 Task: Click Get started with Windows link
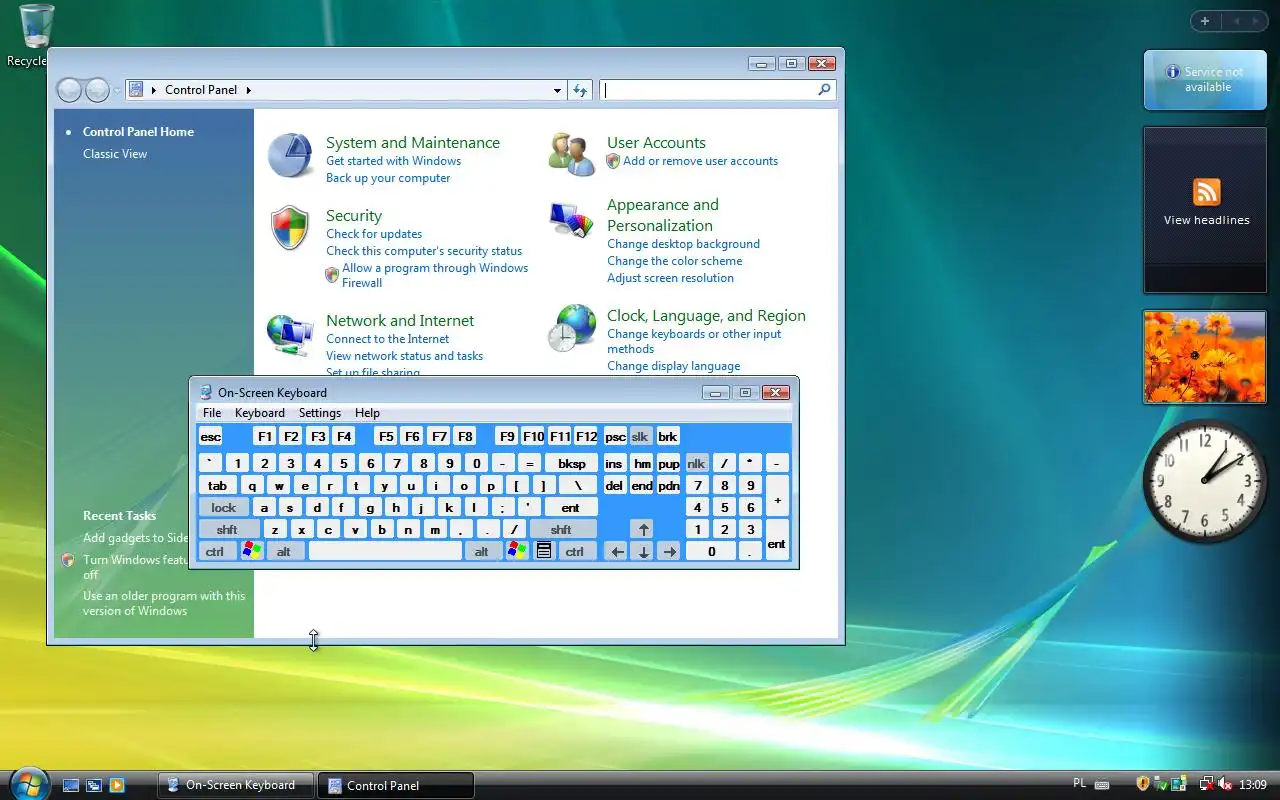[393, 161]
